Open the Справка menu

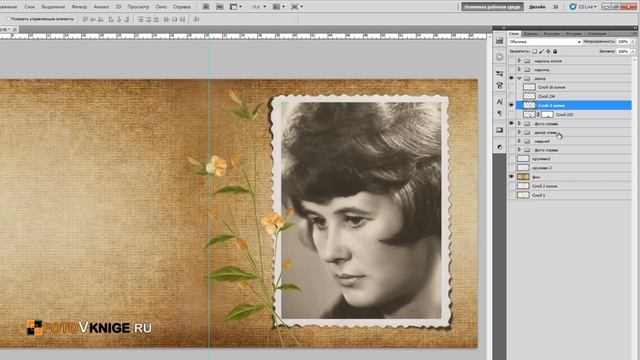pyautogui.click(x=182, y=7)
